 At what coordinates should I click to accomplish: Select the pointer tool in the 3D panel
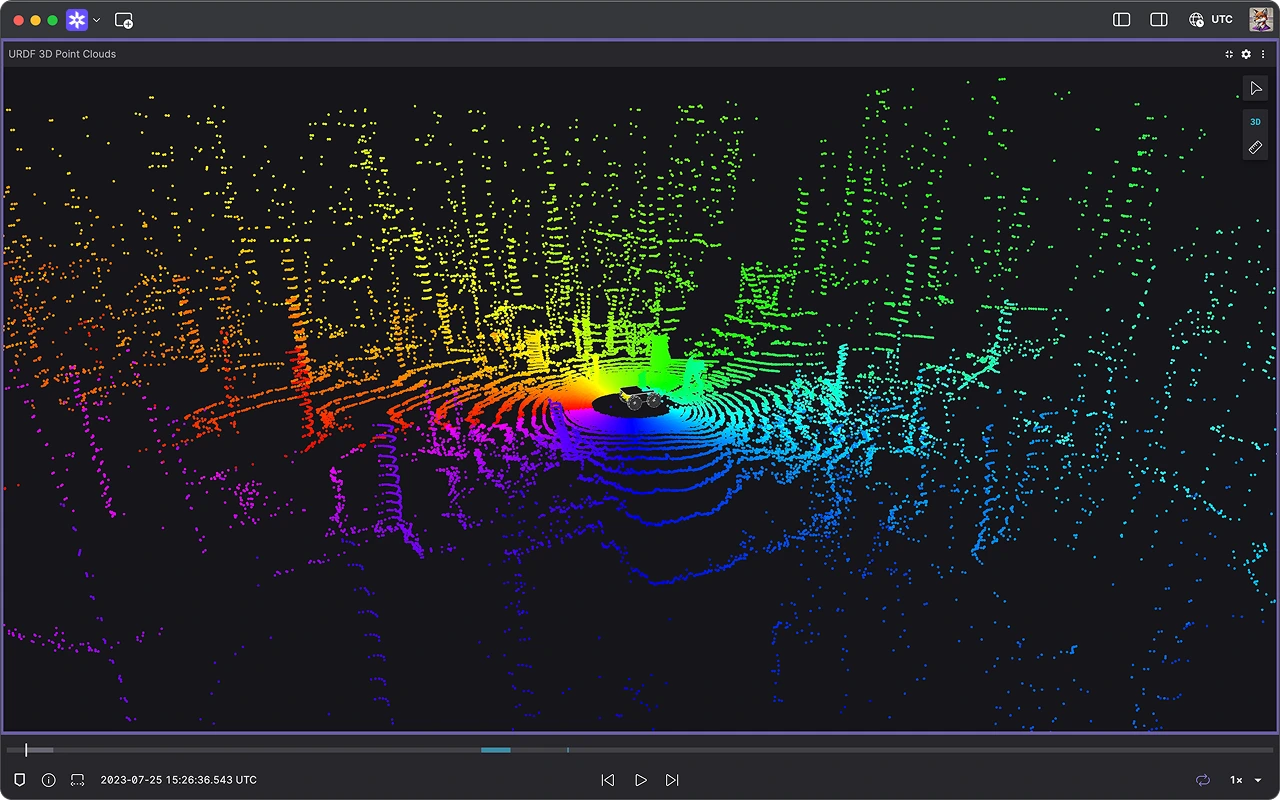tap(1256, 88)
